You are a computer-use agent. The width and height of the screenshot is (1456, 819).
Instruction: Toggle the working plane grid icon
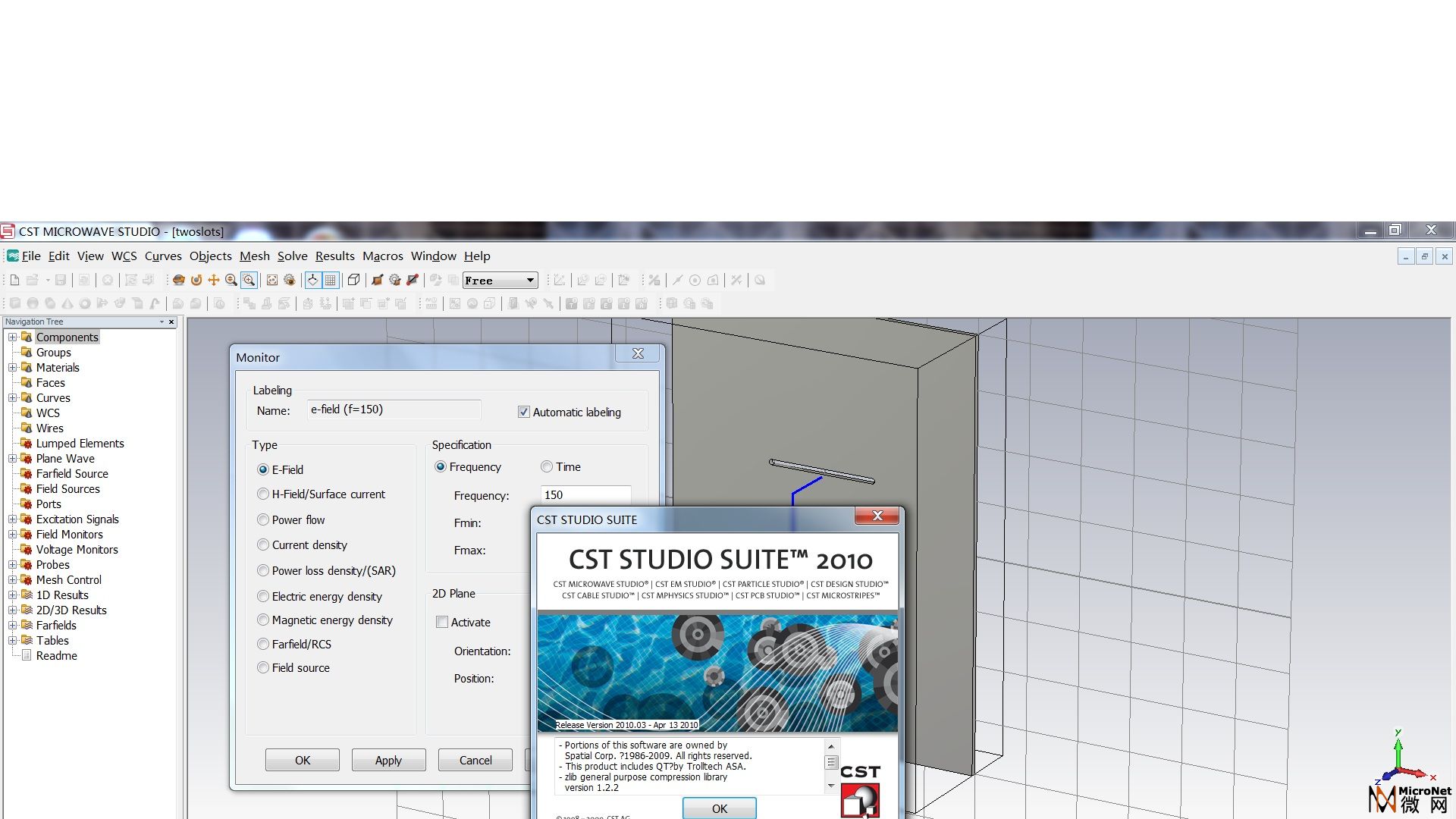tap(331, 281)
